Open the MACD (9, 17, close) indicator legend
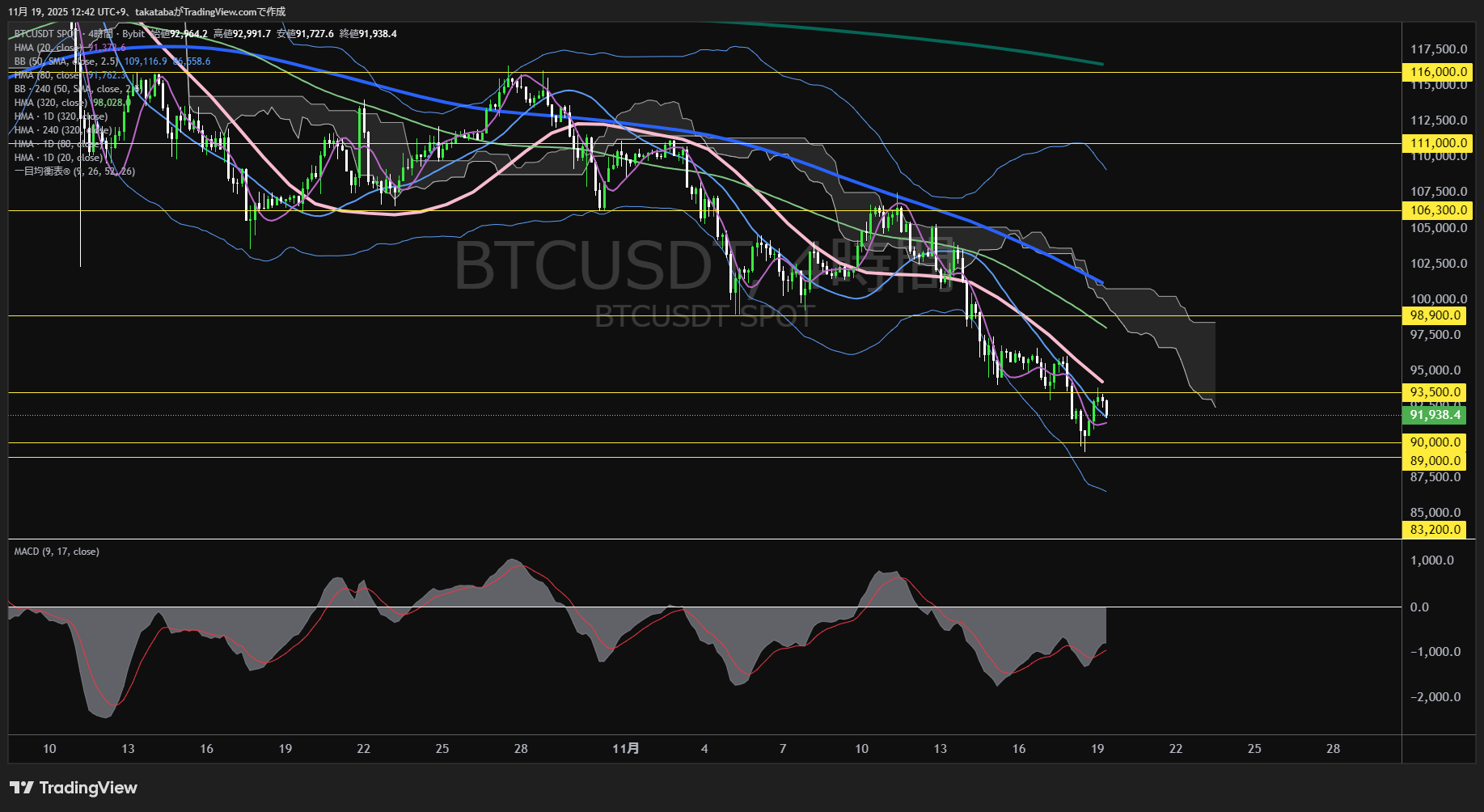This screenshot has height=812, width=1484. tap(56, 551)
